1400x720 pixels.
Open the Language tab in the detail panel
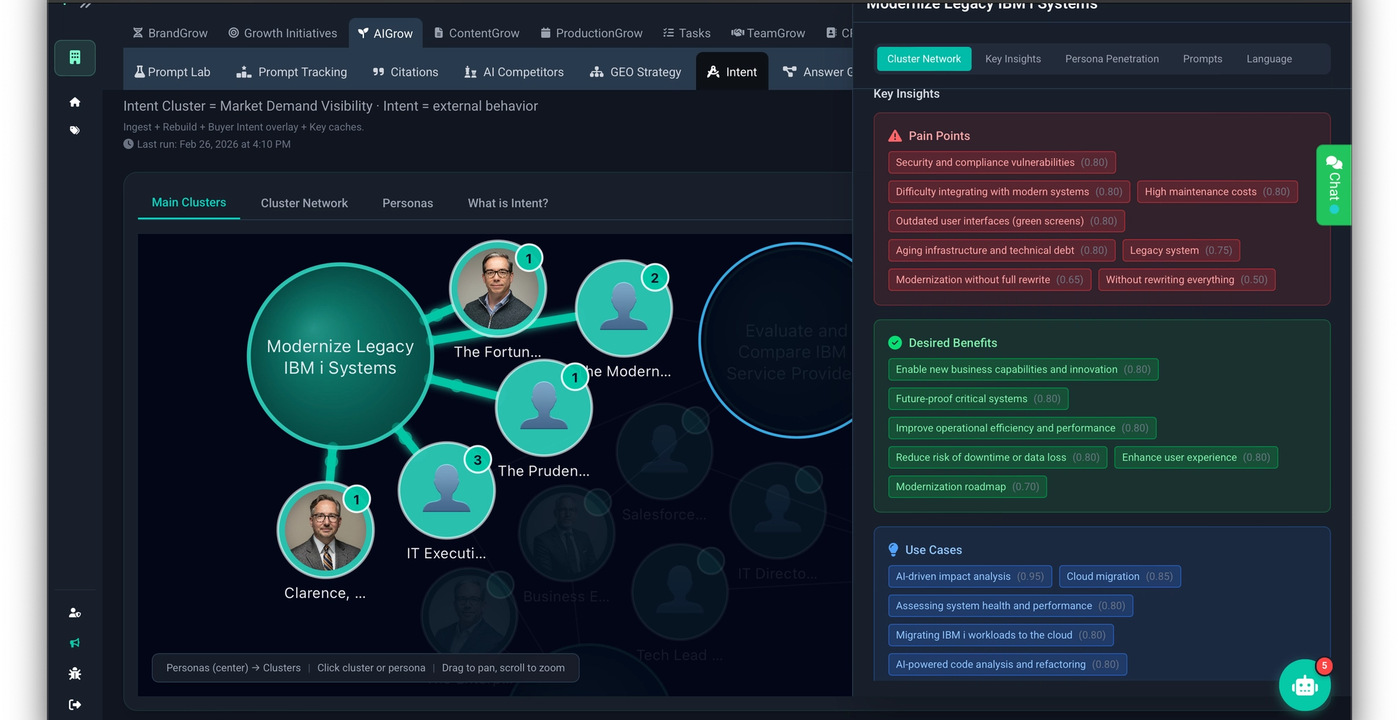click(1269, 59)
